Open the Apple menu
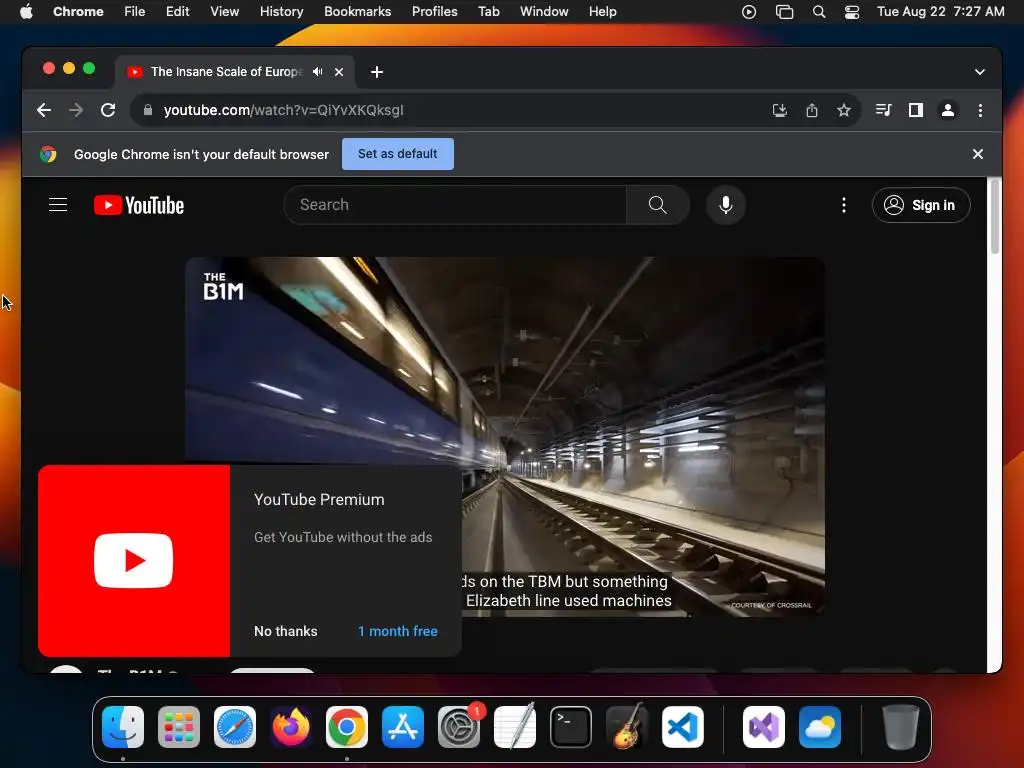 [x=26, y=12]
